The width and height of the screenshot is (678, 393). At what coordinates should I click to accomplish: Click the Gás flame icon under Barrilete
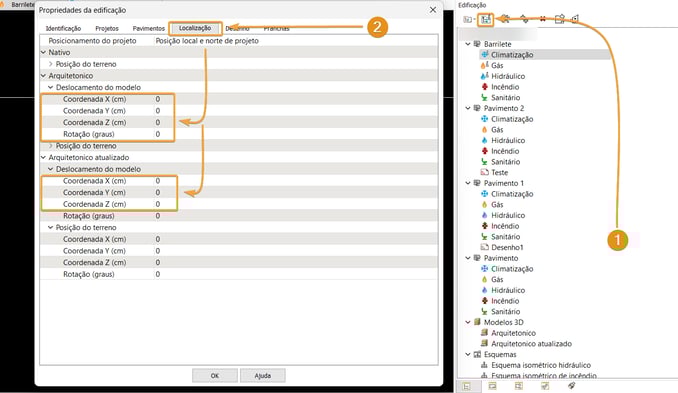click(485, 65)
